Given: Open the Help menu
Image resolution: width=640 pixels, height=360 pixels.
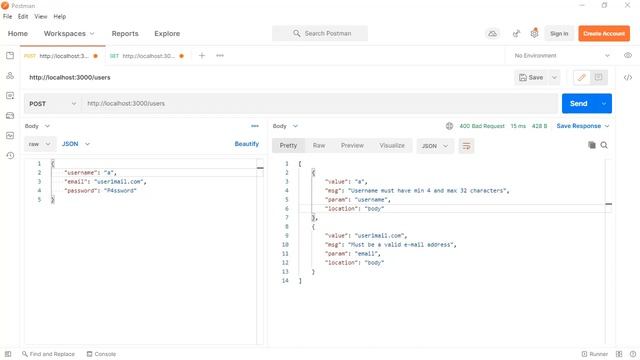Looking at the screenshot, I should [x=60, y=16].
